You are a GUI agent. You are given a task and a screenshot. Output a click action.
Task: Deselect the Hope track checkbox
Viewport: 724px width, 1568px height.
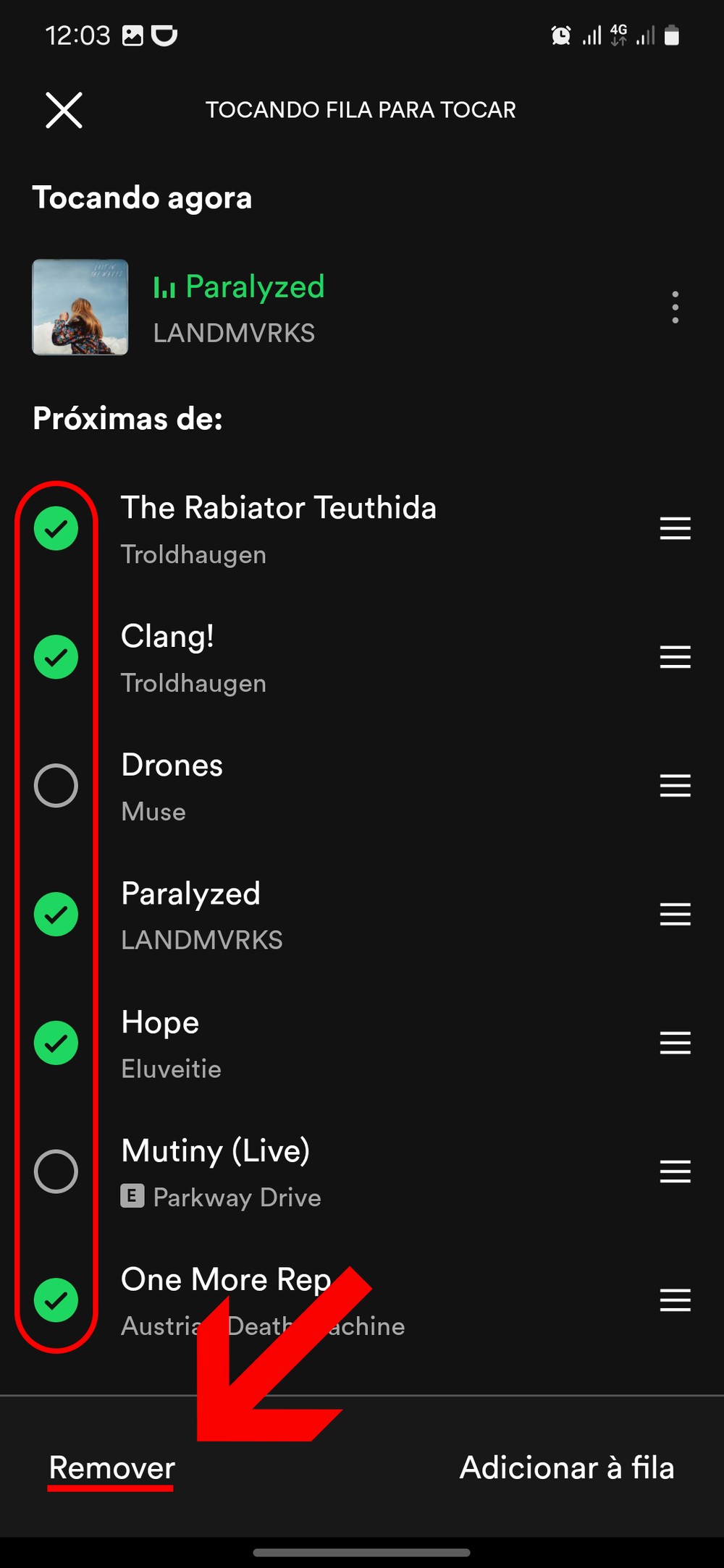click(x=56, y=1043)
